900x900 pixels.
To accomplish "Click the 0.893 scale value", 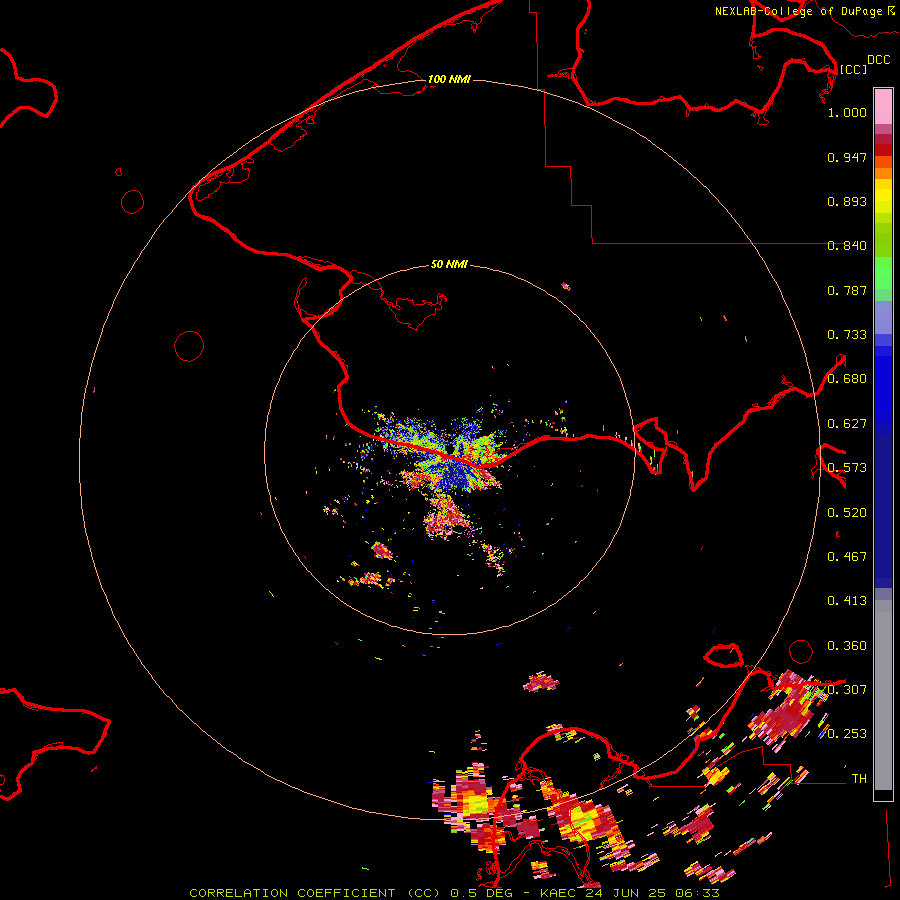I will (847, 201).
